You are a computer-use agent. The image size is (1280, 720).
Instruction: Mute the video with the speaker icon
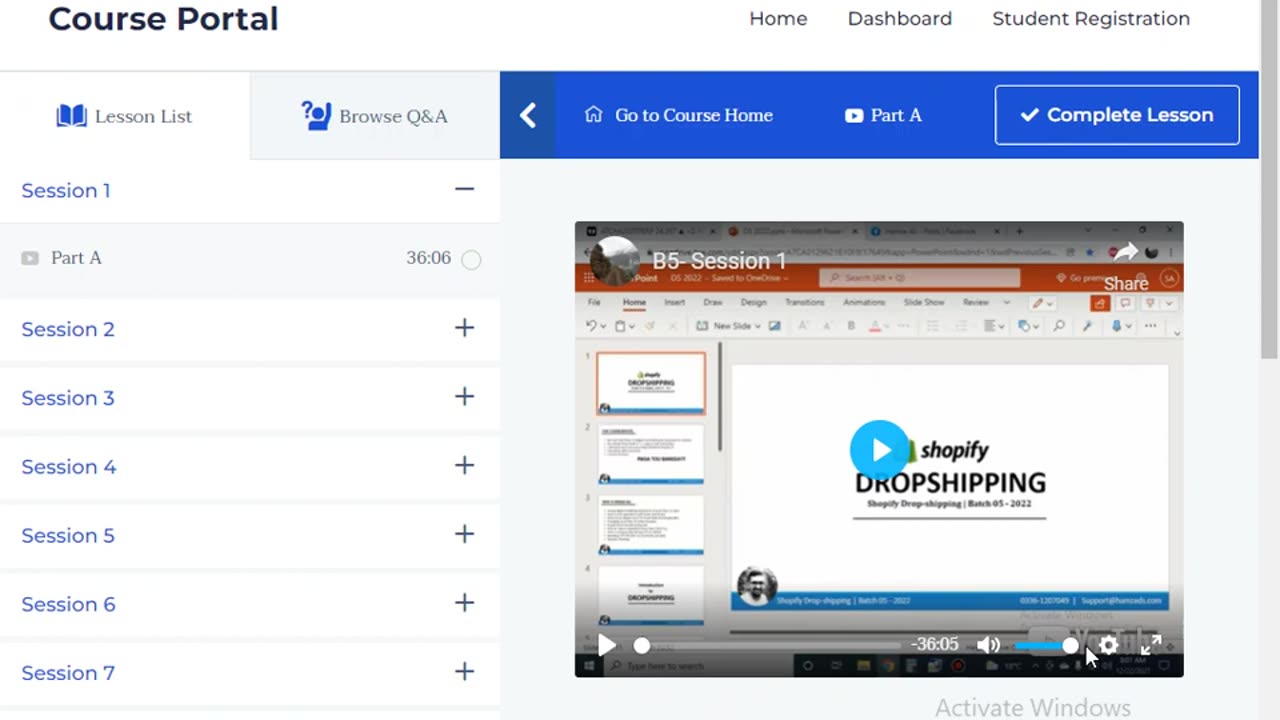988,645
